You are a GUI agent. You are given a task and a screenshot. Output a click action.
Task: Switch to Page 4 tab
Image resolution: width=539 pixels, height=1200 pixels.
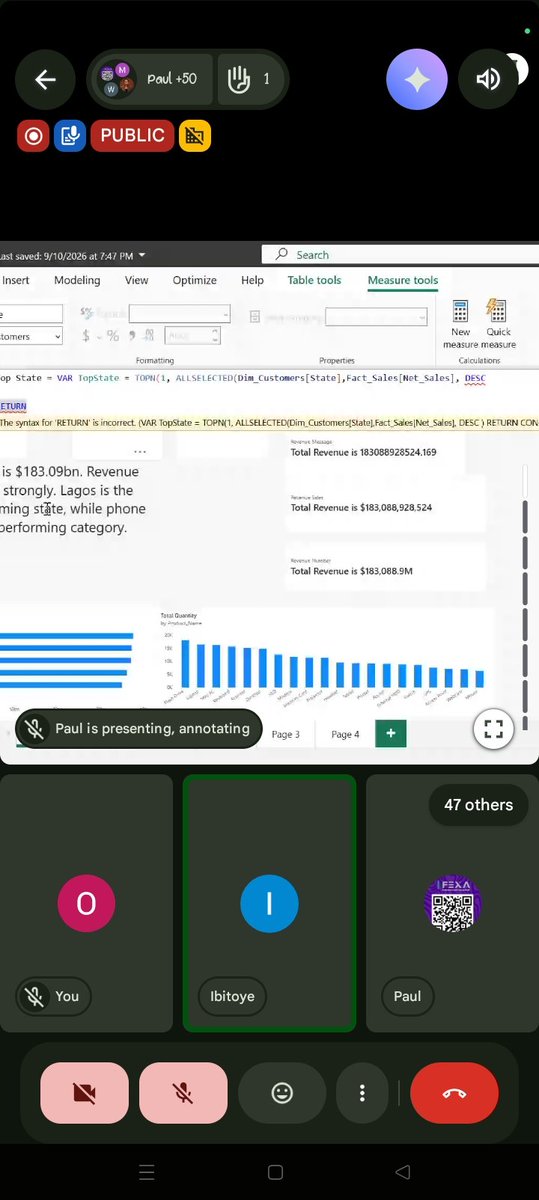(345, 734)
